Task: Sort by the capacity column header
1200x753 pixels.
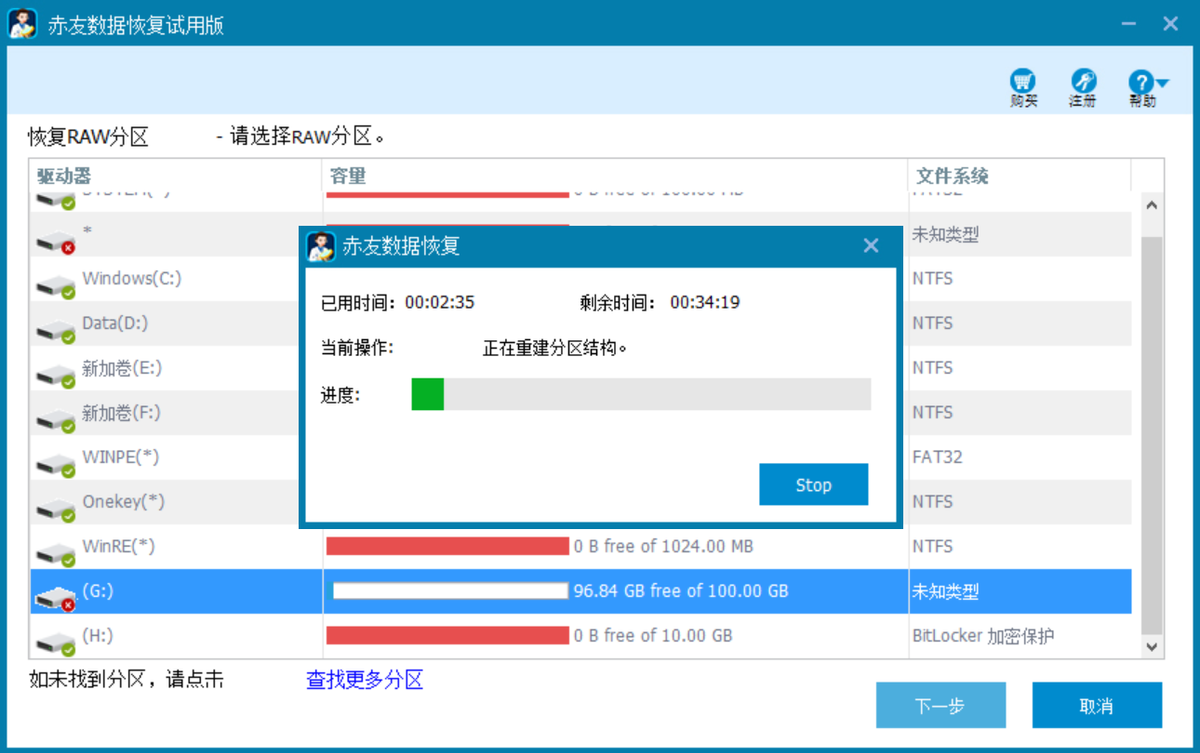Action: coord(348,176)
